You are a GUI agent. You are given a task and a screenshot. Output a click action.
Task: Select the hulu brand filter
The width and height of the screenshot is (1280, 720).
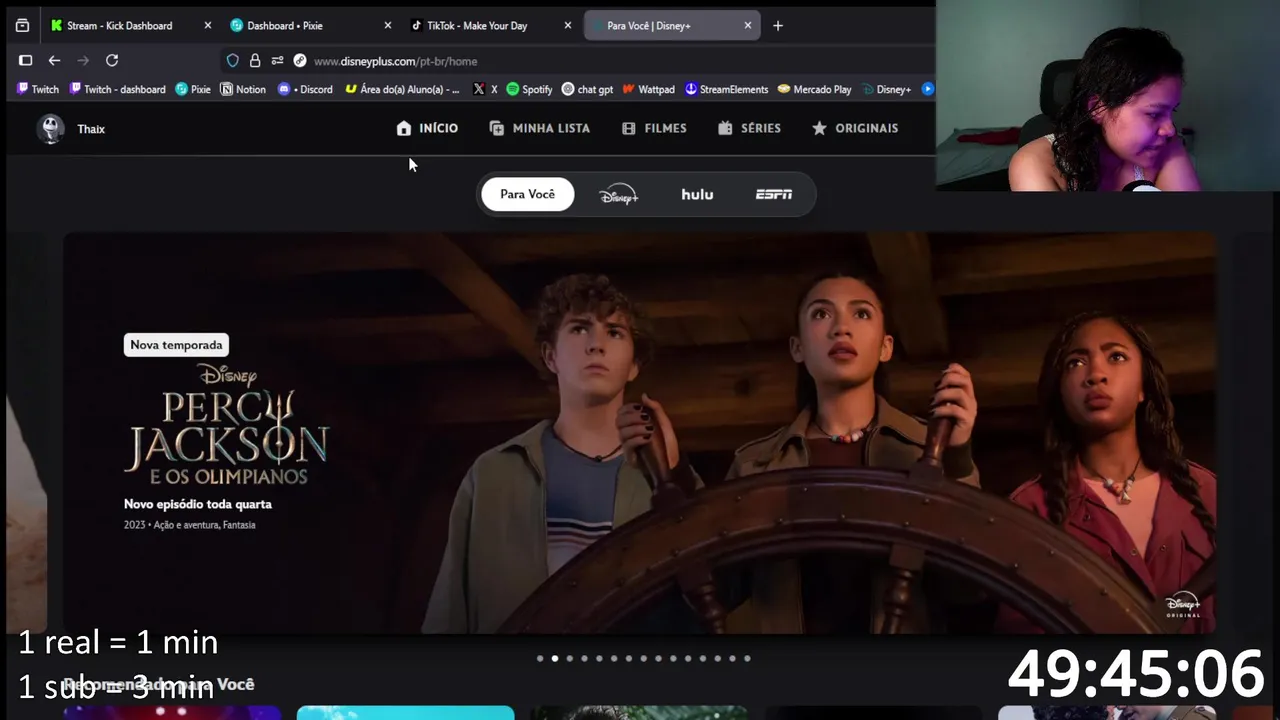point(697,194)
